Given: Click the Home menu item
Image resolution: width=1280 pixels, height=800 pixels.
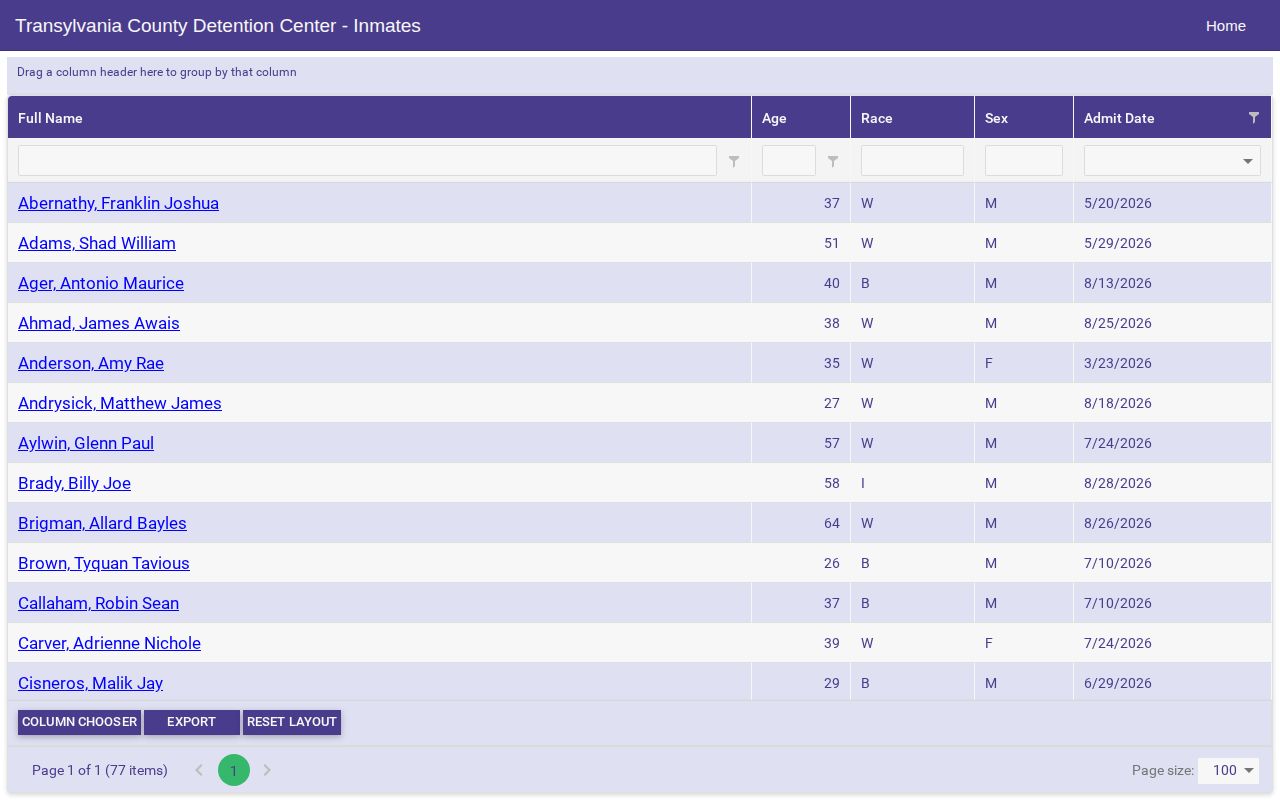Looking at the screenshot, I should click(1226, 26).
